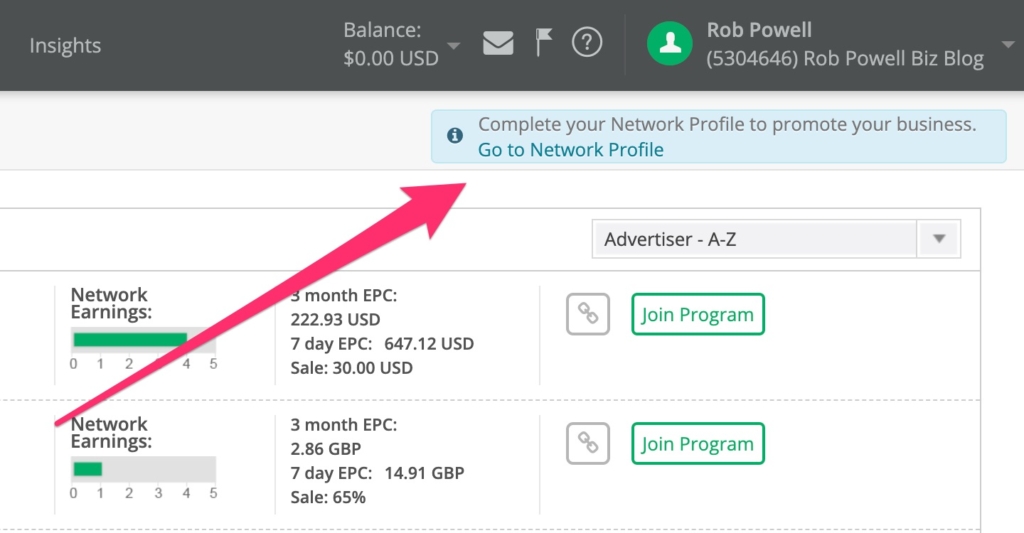Click the link icon for the first advertiser
1024x533 pixels.
[x=588, y=314]
